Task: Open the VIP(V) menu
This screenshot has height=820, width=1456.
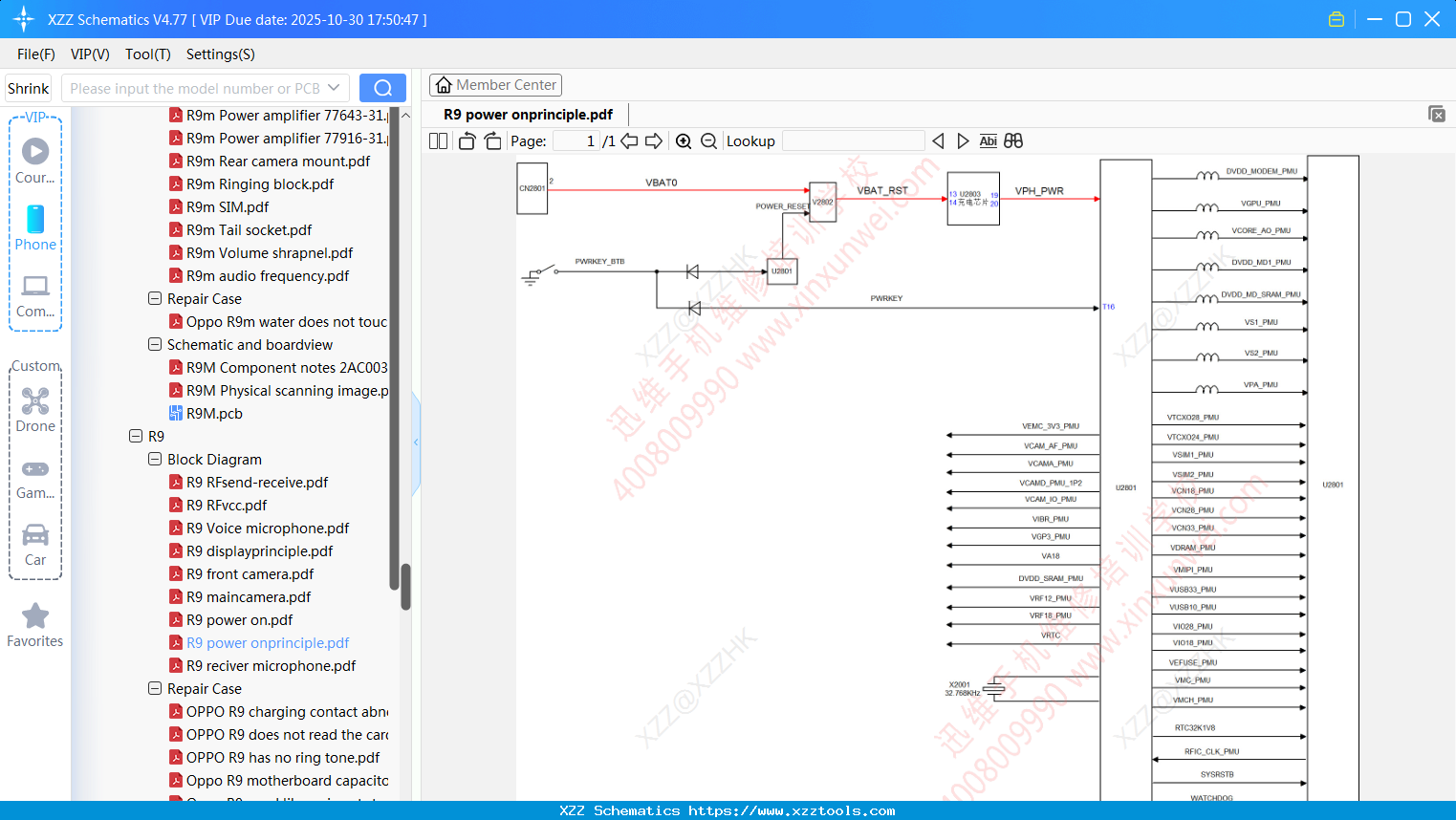Action: pyautogui.click(x=90, y=54)
